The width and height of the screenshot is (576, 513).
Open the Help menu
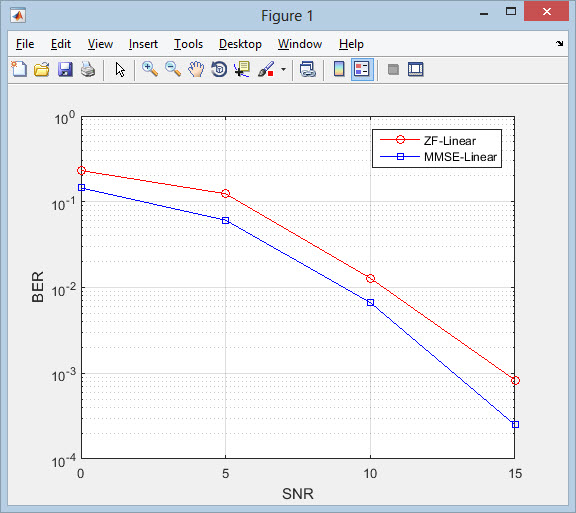tap(351, 44)
